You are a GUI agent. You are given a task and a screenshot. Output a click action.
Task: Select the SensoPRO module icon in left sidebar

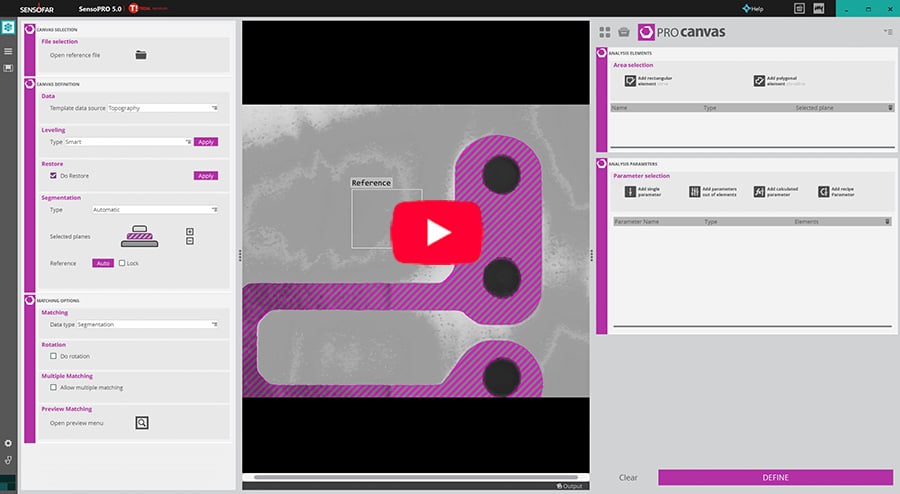tap(8, 28)
